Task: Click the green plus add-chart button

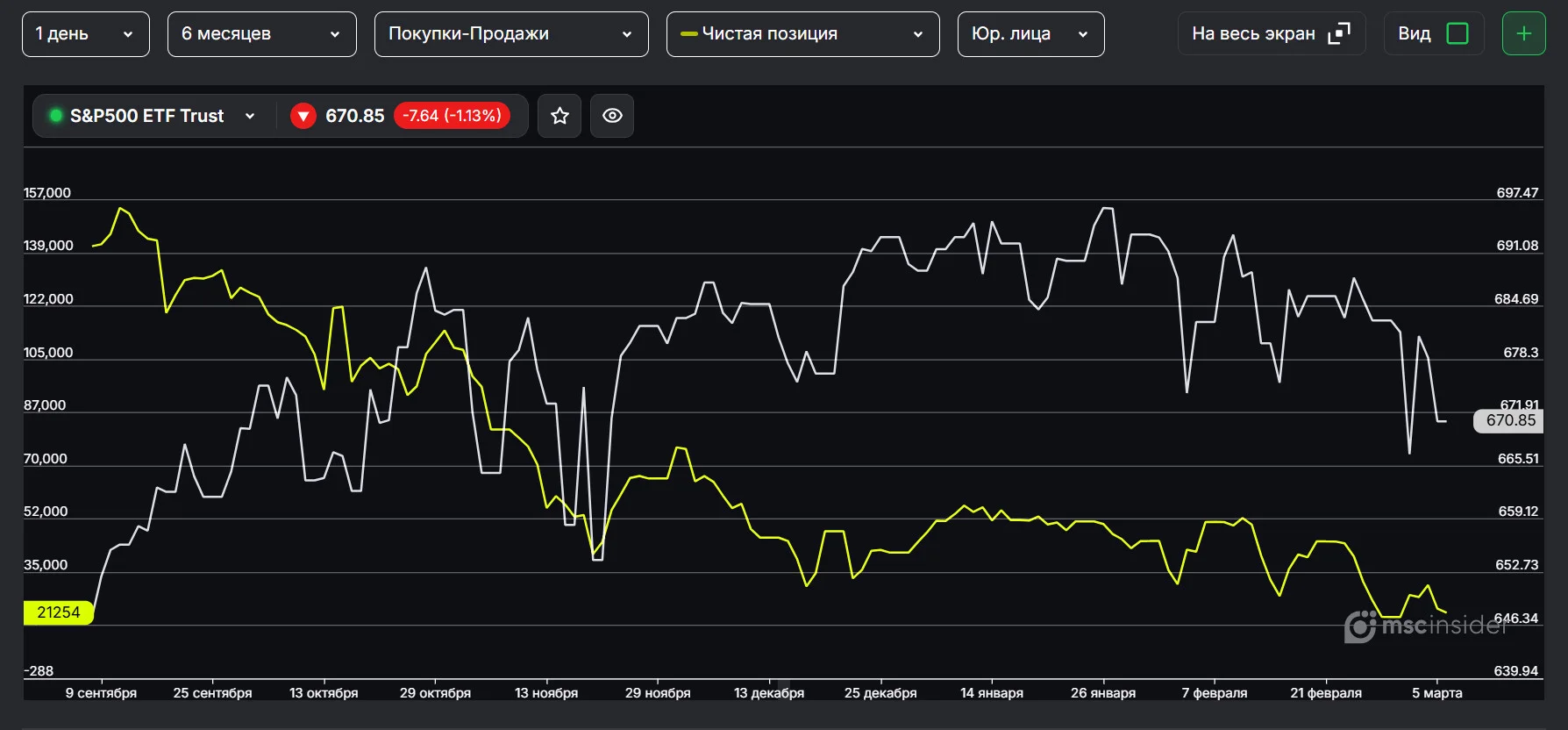Action: click(x=1524, y=34)
